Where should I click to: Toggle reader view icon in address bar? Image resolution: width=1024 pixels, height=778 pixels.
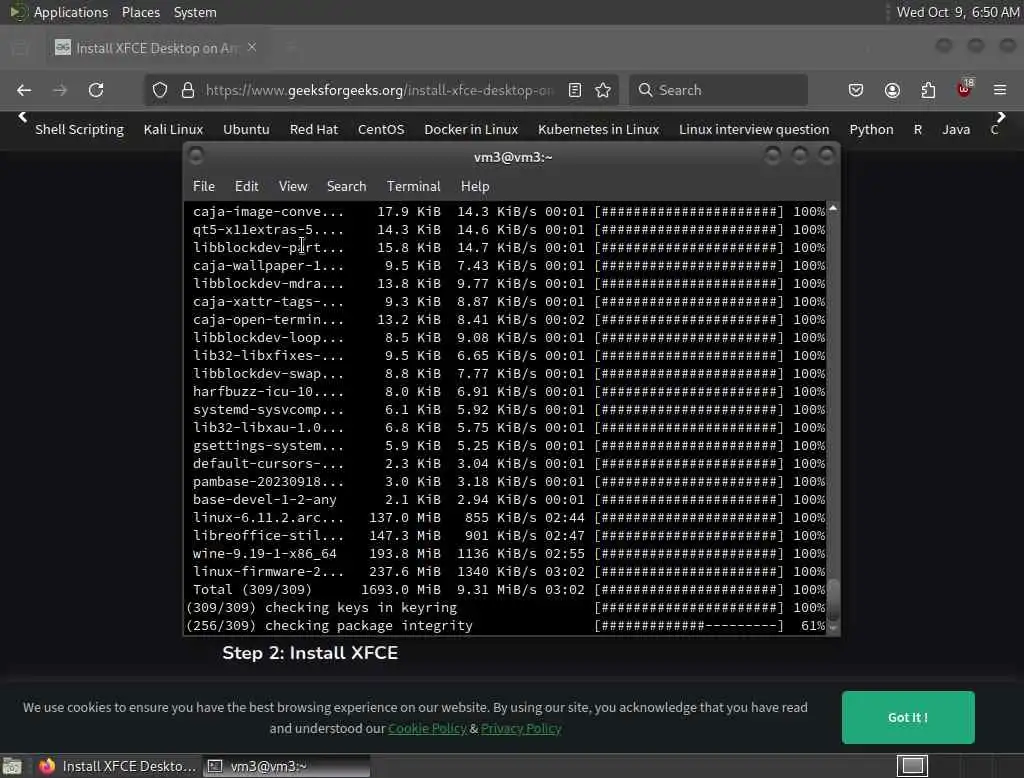[575, 90]
